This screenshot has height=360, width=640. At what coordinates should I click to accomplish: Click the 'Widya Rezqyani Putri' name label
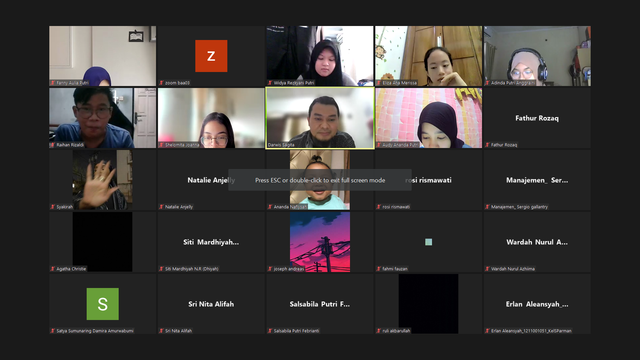[x=294, y=83]
